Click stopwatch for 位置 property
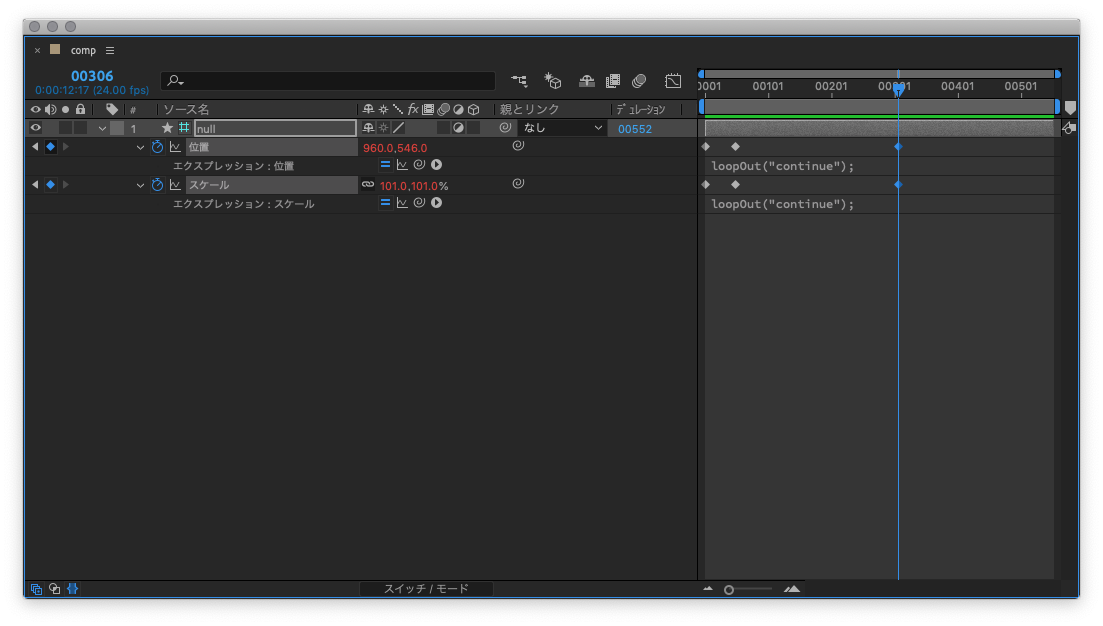The height and width of the screenshot is (626, 1103). [x=158, y=147]
